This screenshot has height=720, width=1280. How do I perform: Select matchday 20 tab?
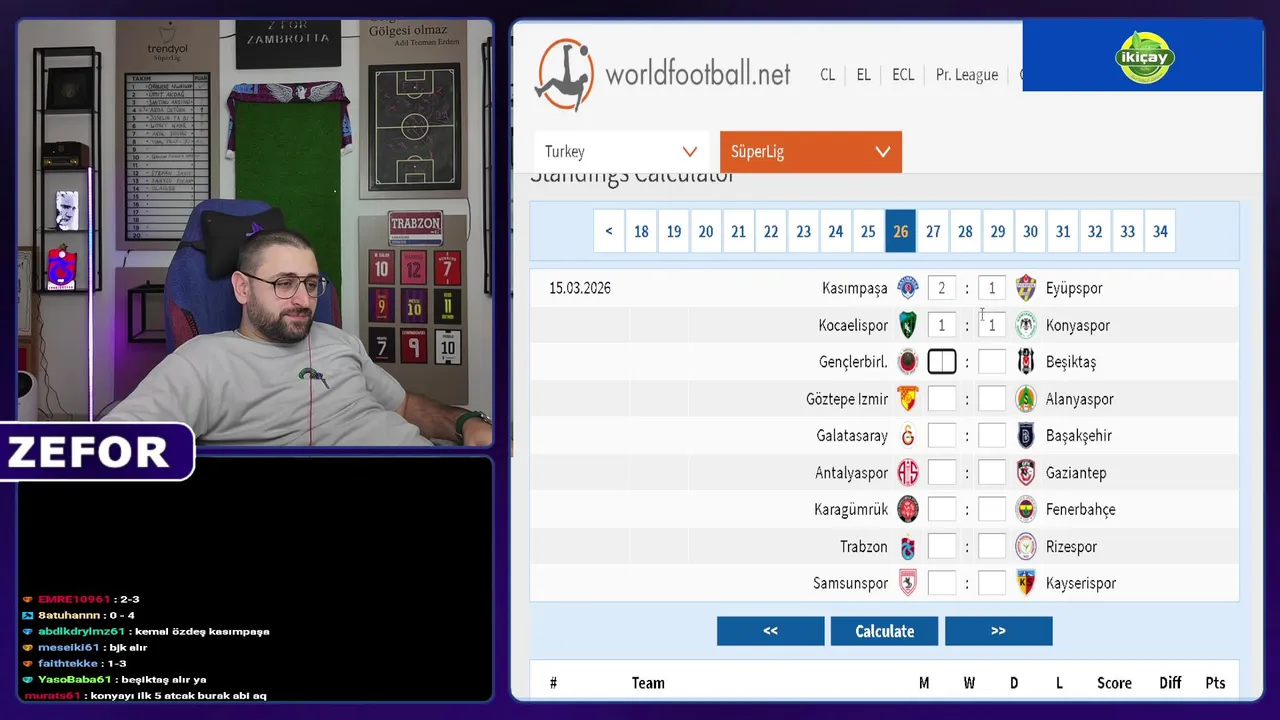706,231
